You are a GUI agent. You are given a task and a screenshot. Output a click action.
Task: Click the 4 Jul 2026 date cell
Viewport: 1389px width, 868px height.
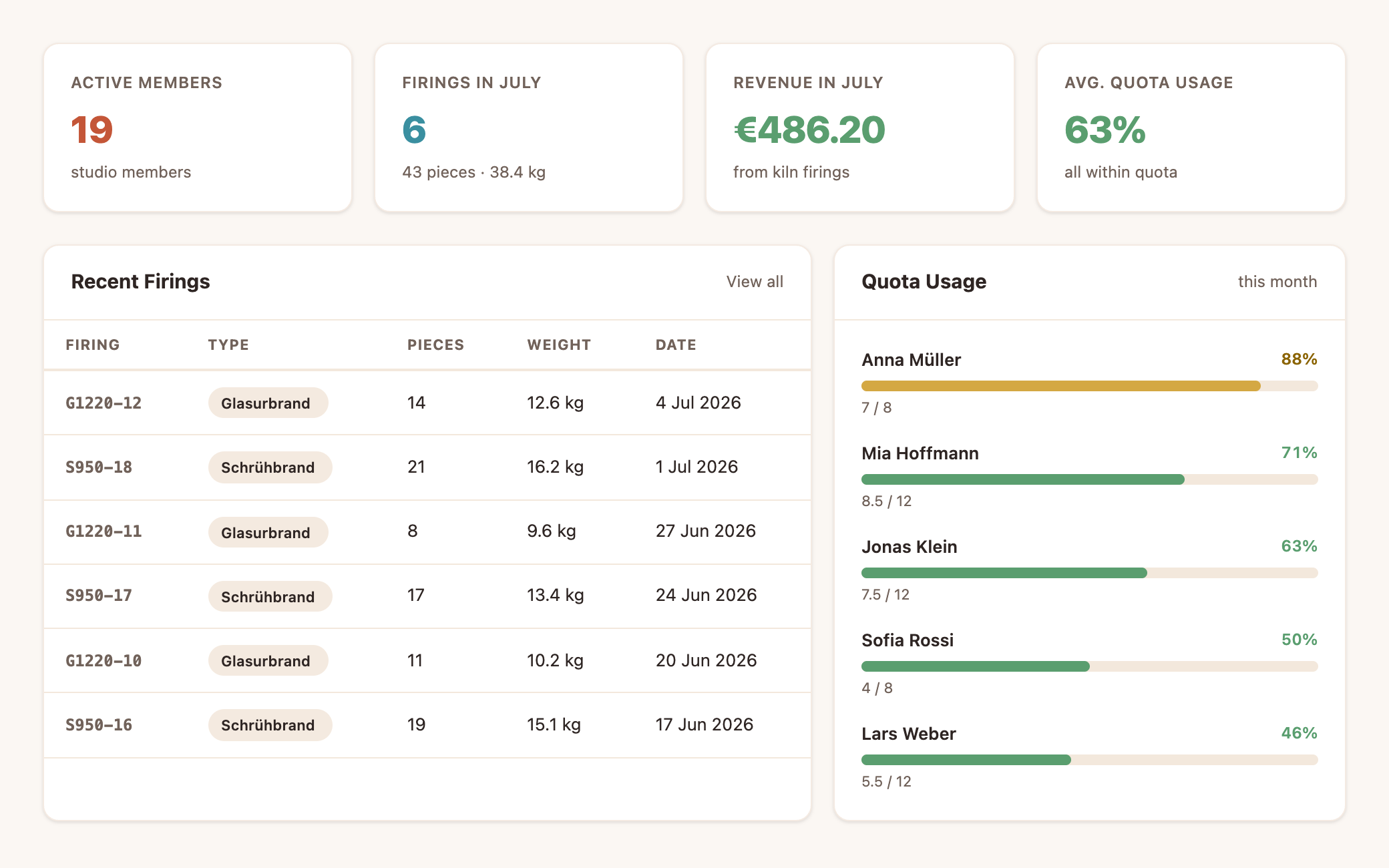tap(698, 403)
